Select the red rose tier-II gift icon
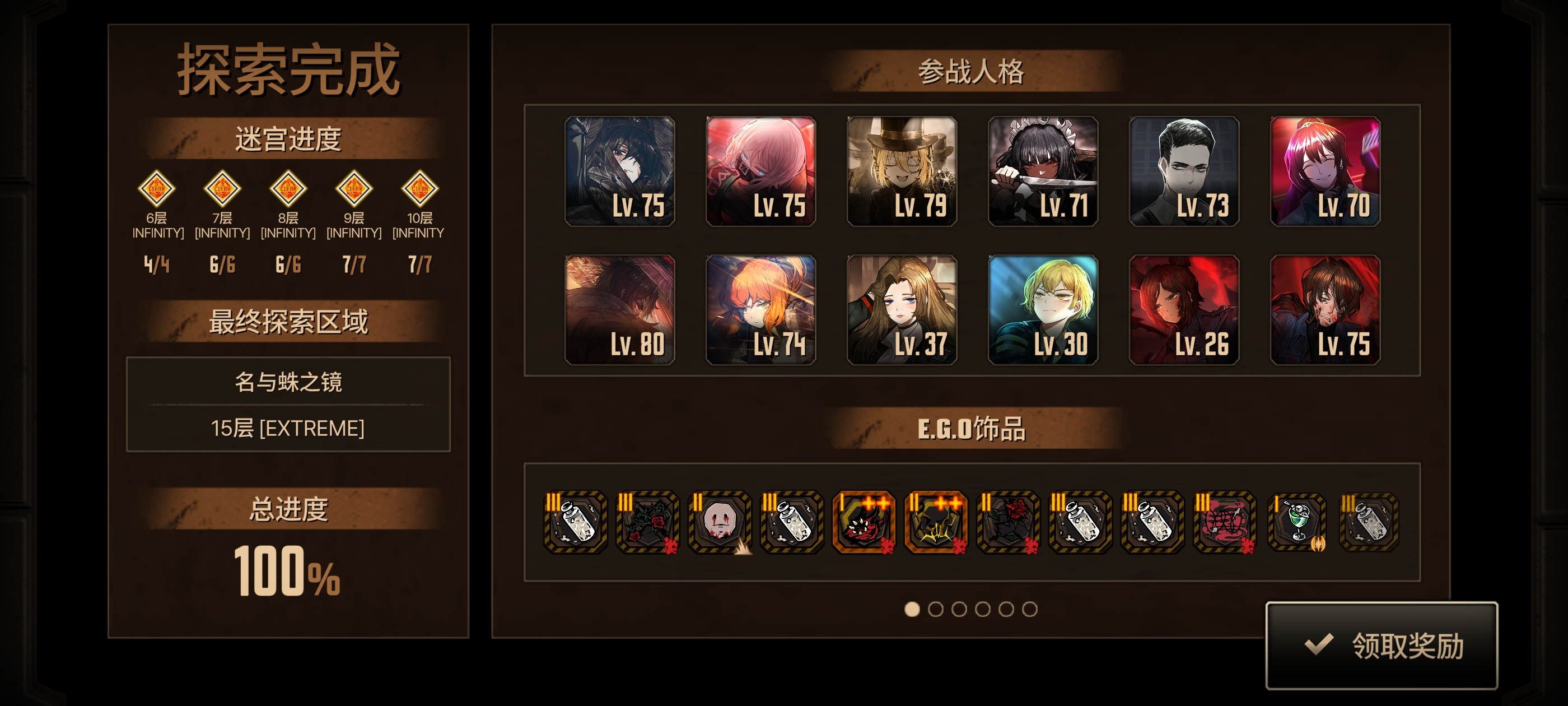1568x706 pixels. (x=1008, y=522)
